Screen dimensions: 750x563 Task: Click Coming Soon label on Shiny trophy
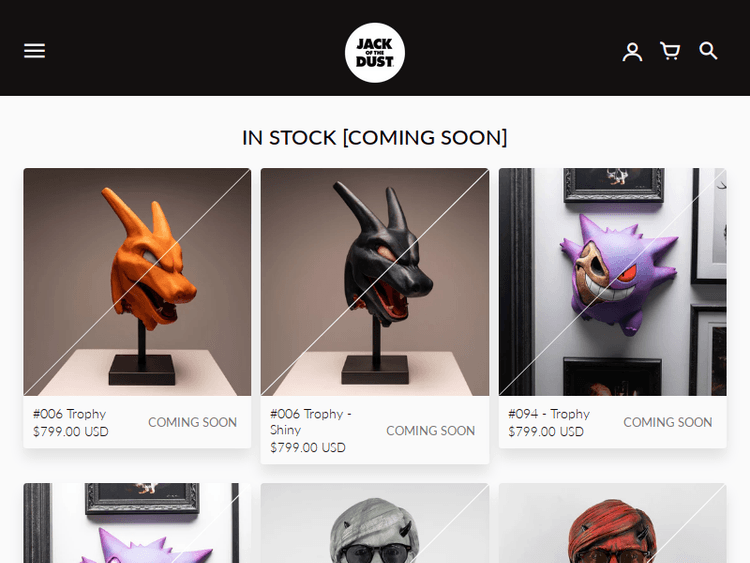coord(430,431)
